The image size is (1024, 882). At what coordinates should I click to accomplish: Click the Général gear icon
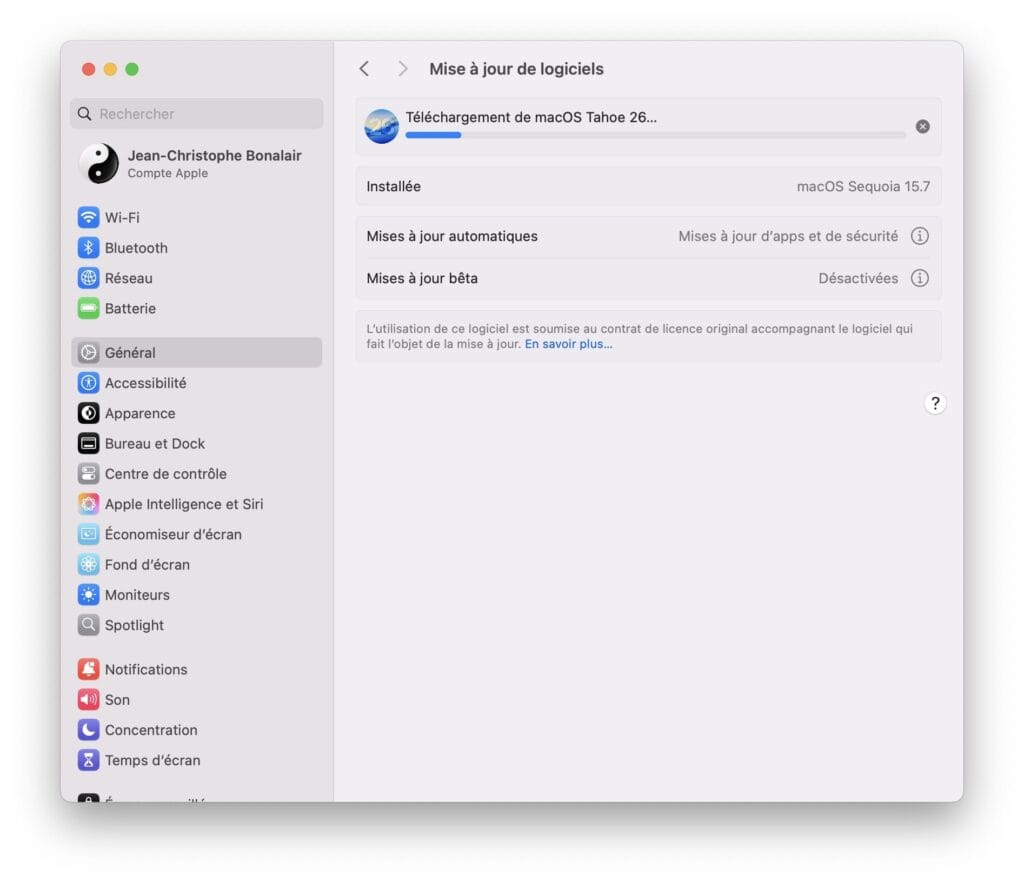coord(88,353)
